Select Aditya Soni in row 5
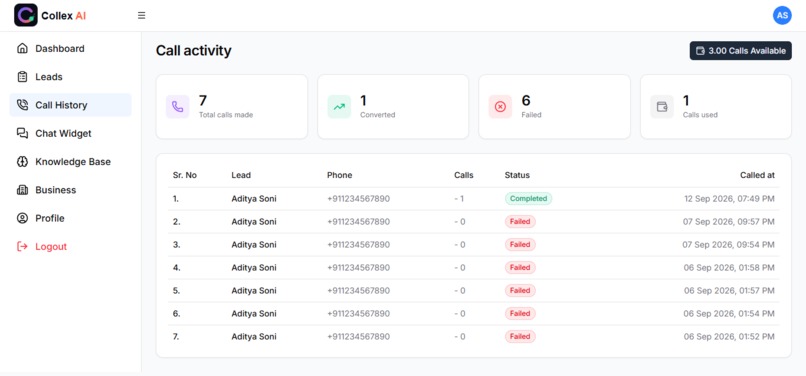 pyautogui.click(x=254, y=291)
